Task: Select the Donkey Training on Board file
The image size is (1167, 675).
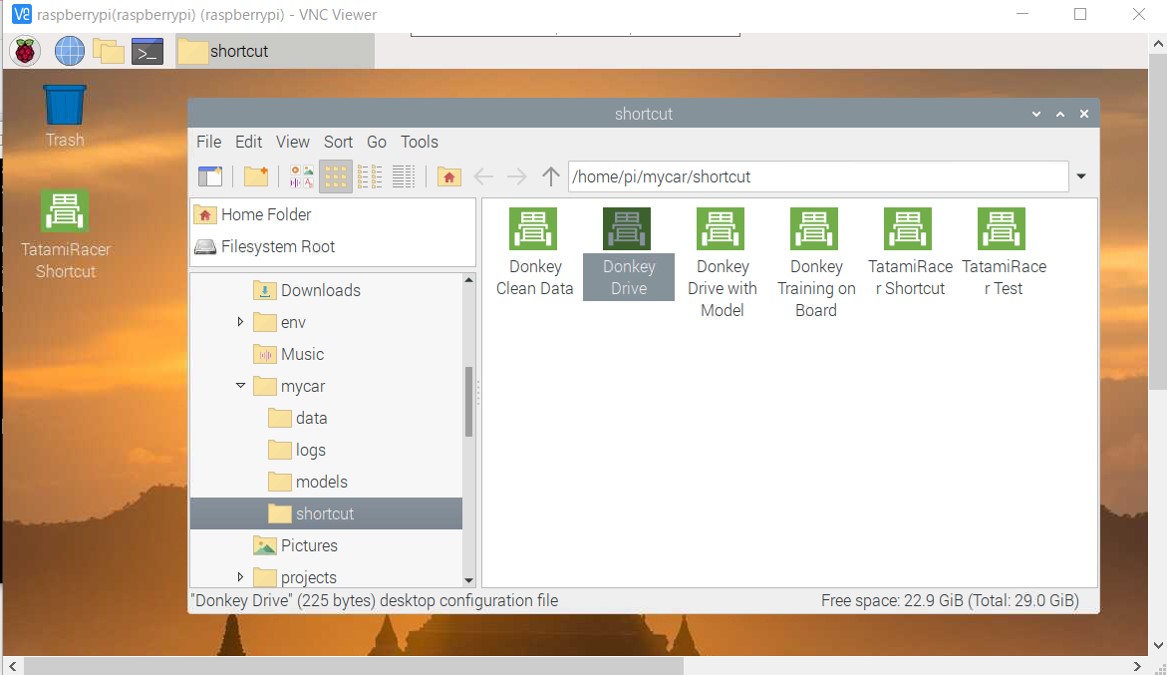Action: point(816,263)
